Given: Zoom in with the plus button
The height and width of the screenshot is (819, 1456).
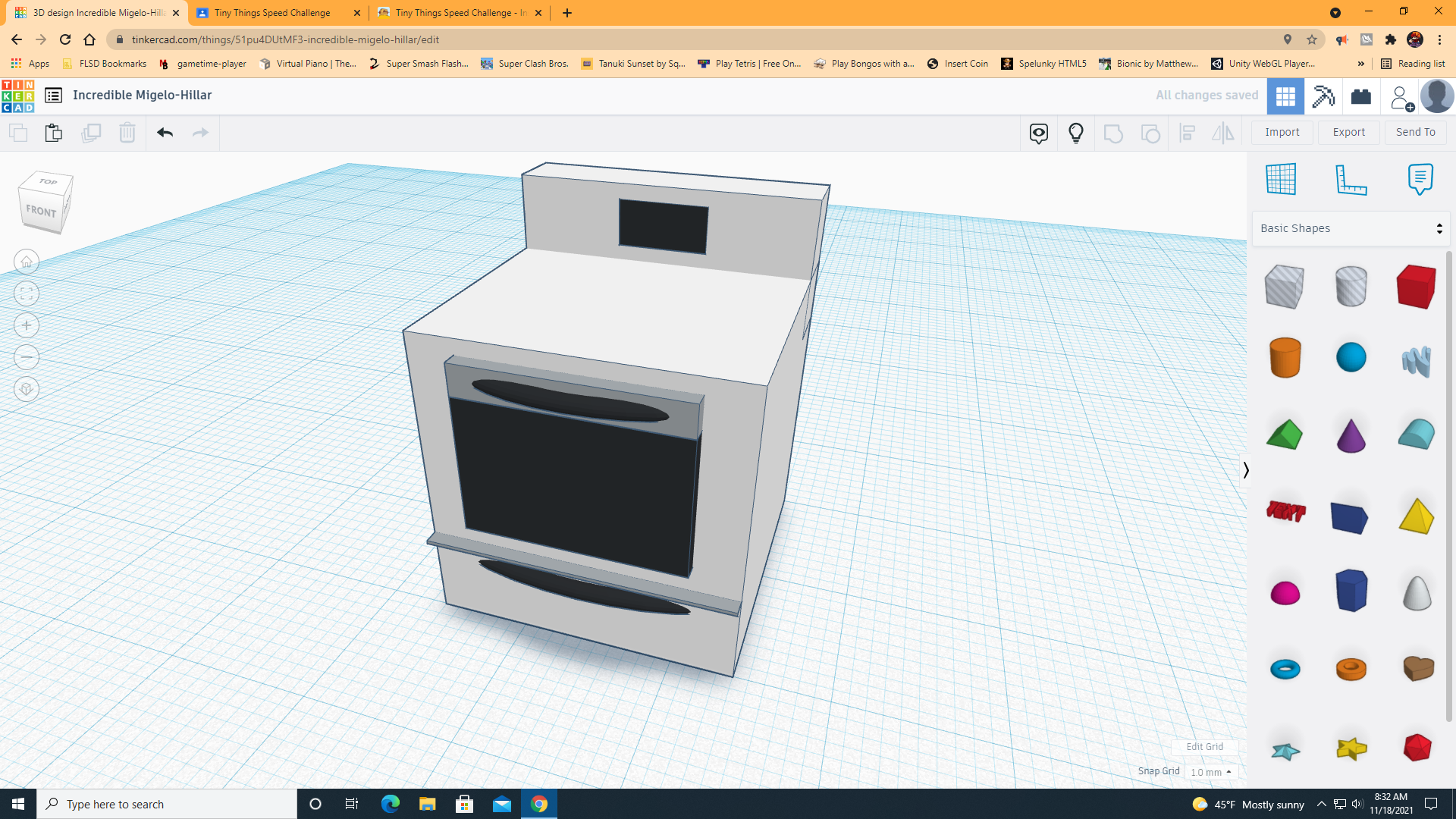Looking at the screenshot, I should 27,325.
